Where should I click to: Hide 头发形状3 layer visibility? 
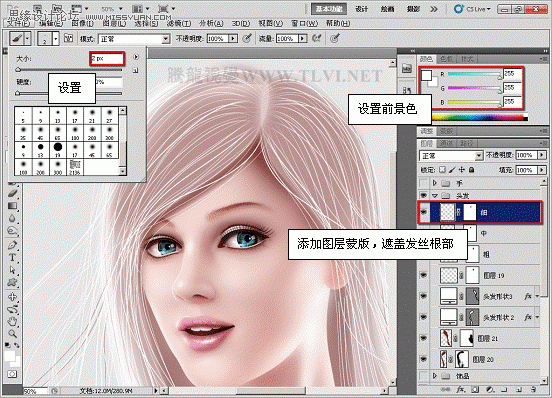pyautogui.click(x=424, y=296)
